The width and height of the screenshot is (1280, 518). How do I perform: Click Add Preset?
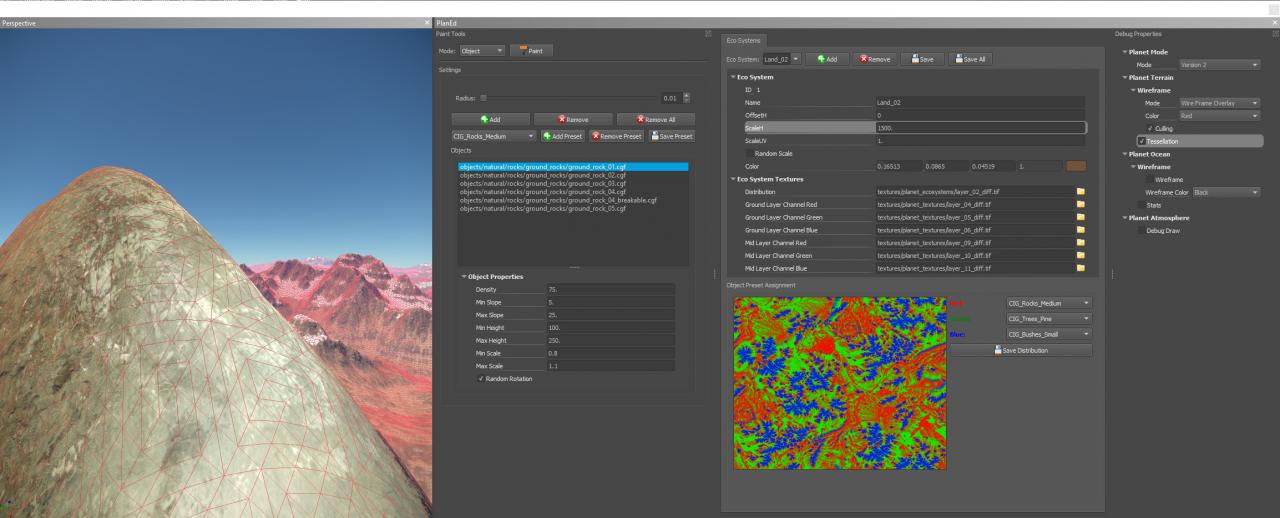point(562,136)
